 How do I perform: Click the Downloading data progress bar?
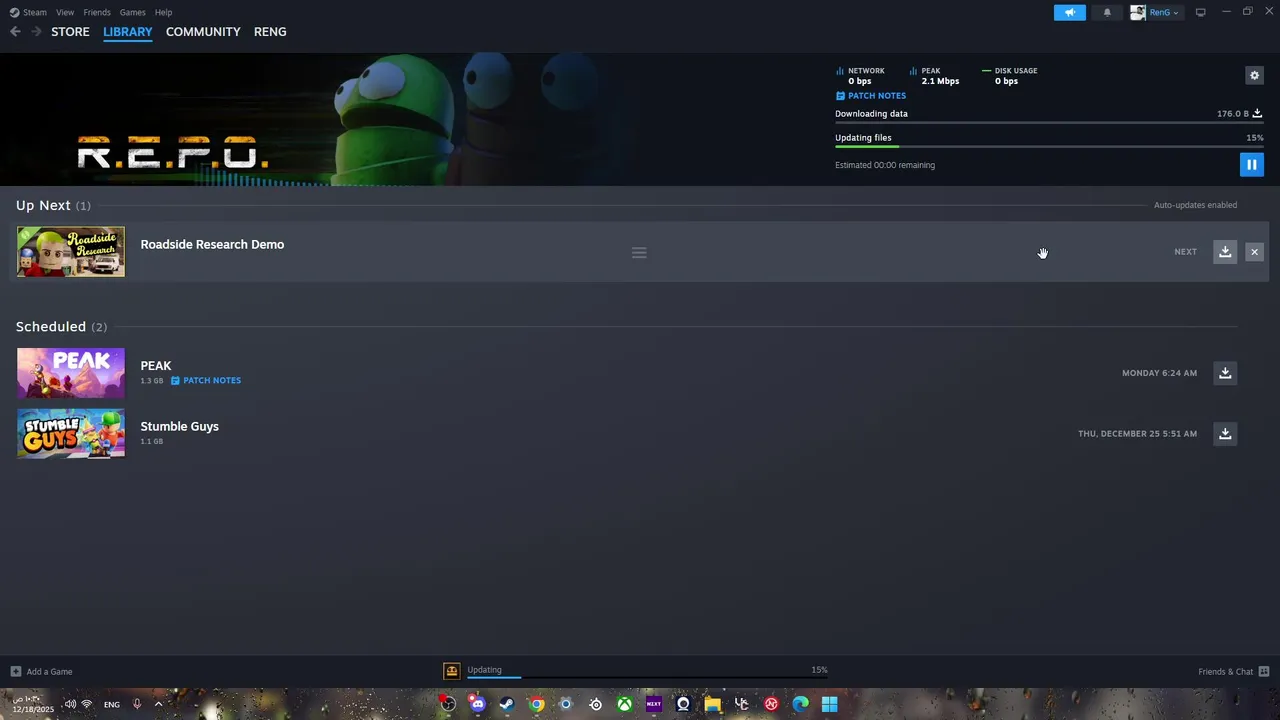click(1049, 123)
